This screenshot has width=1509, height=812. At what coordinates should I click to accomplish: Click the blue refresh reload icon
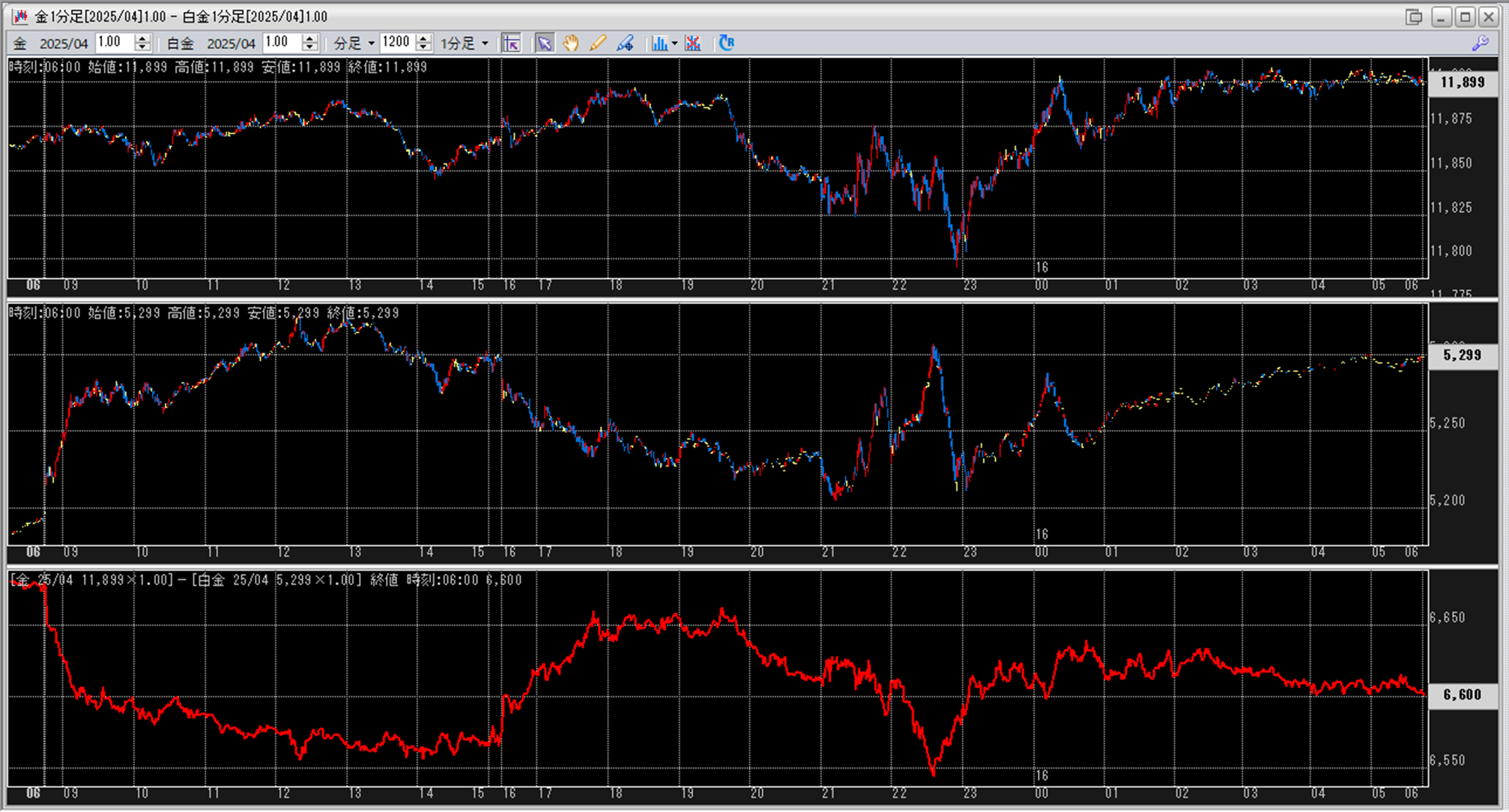click(726, 43)
